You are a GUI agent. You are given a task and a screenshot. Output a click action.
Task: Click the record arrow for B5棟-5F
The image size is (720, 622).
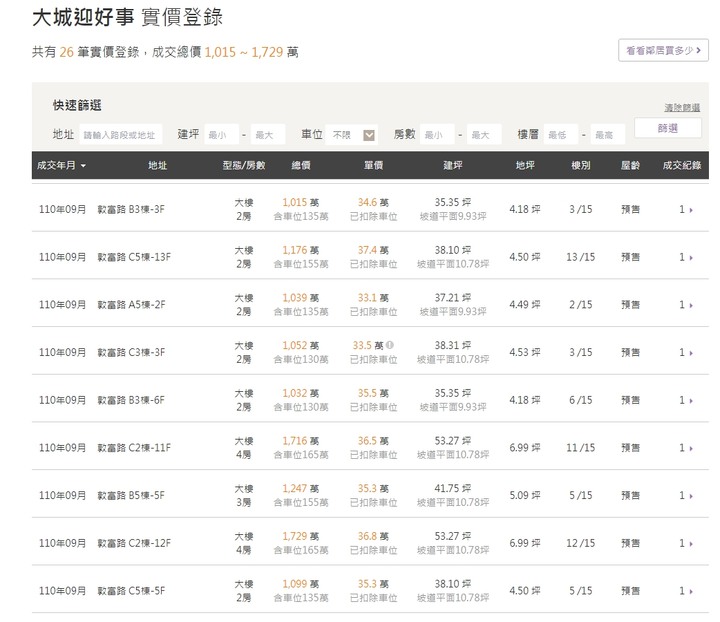(689, 496)
